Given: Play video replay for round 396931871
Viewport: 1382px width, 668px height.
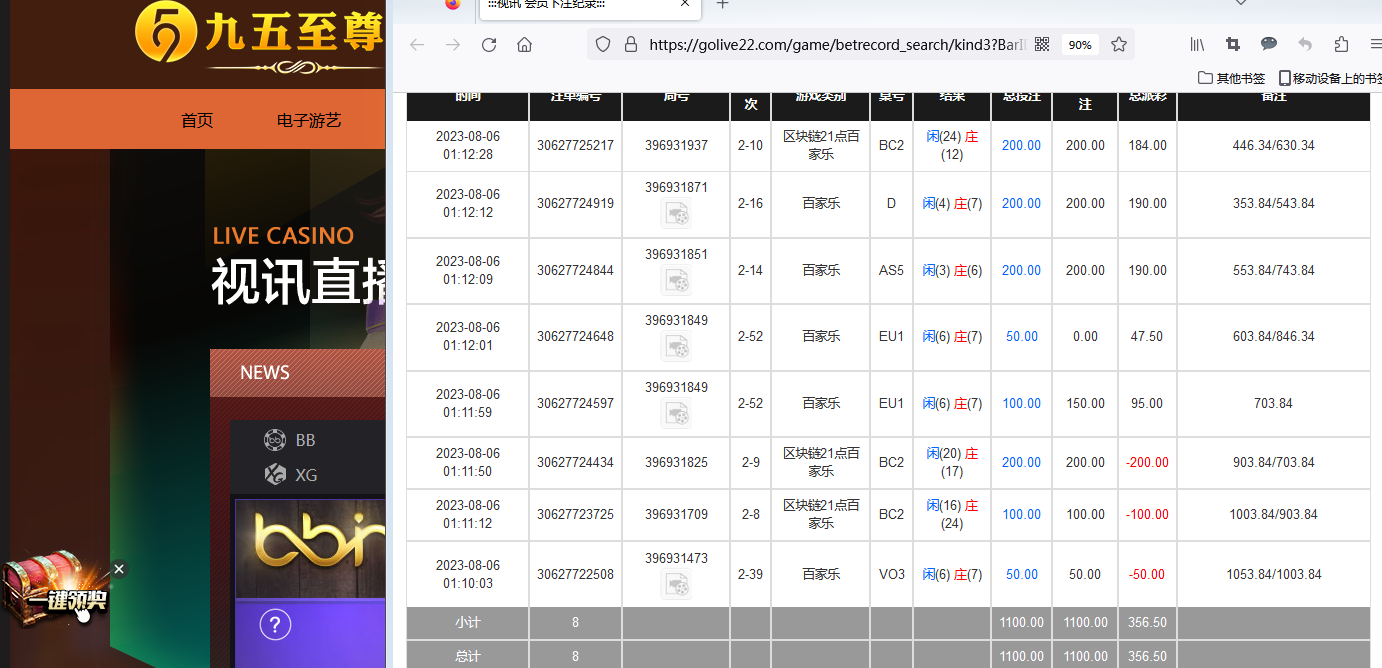Looking at the screenshot, I should [677, 213].
